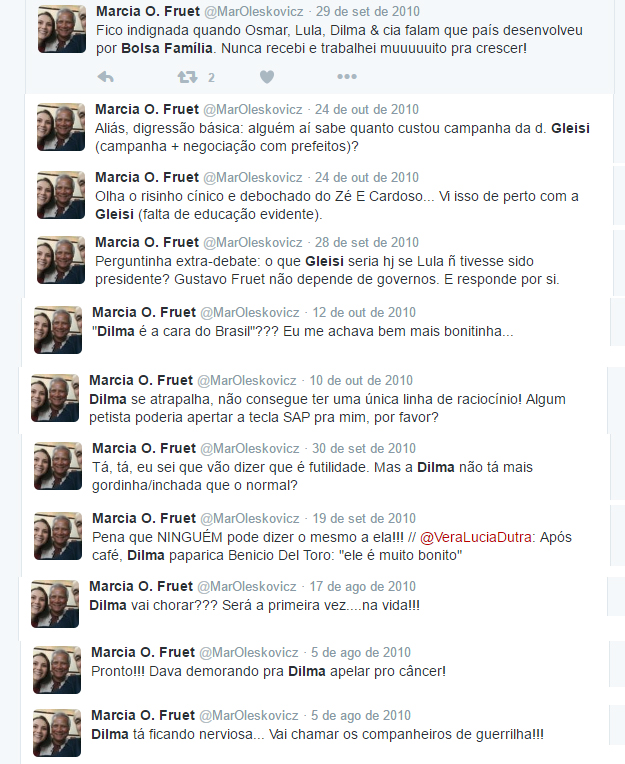Retweet the Bolsa Família tweet
The width and height of the screenshot is (625, 764).
188,77
